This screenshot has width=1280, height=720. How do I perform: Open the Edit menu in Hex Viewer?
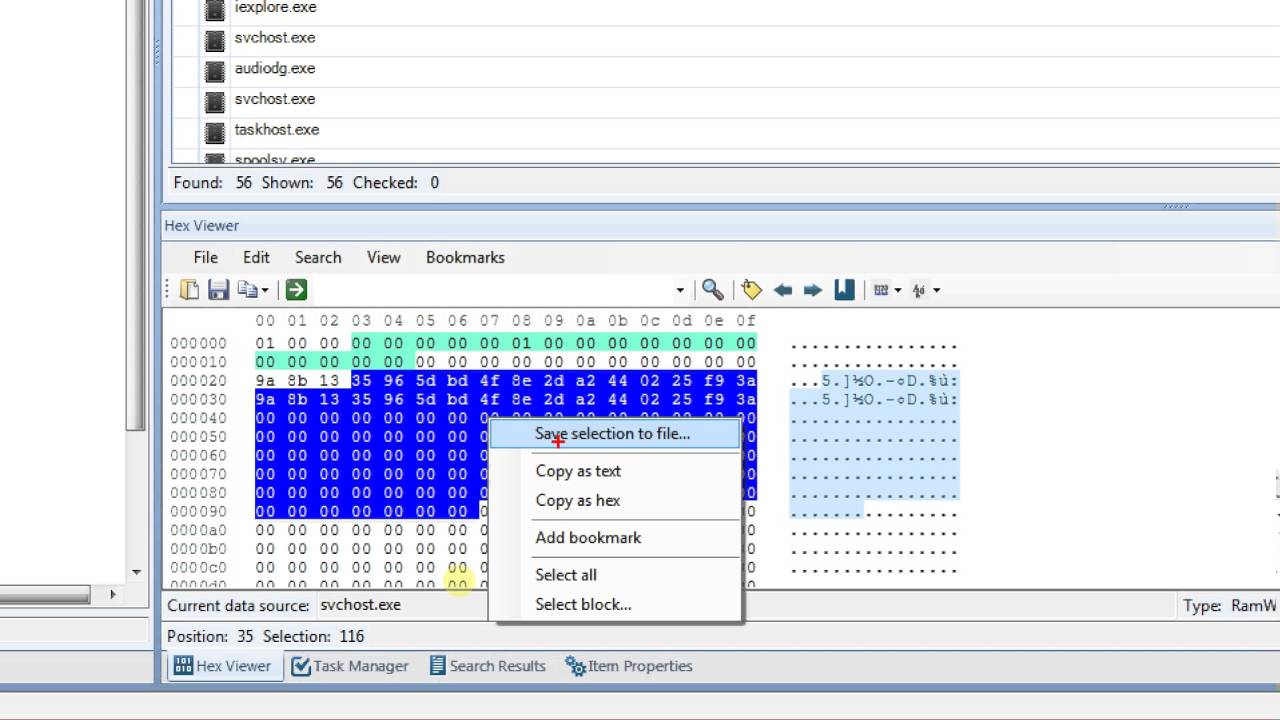click(x=256, y=257)
